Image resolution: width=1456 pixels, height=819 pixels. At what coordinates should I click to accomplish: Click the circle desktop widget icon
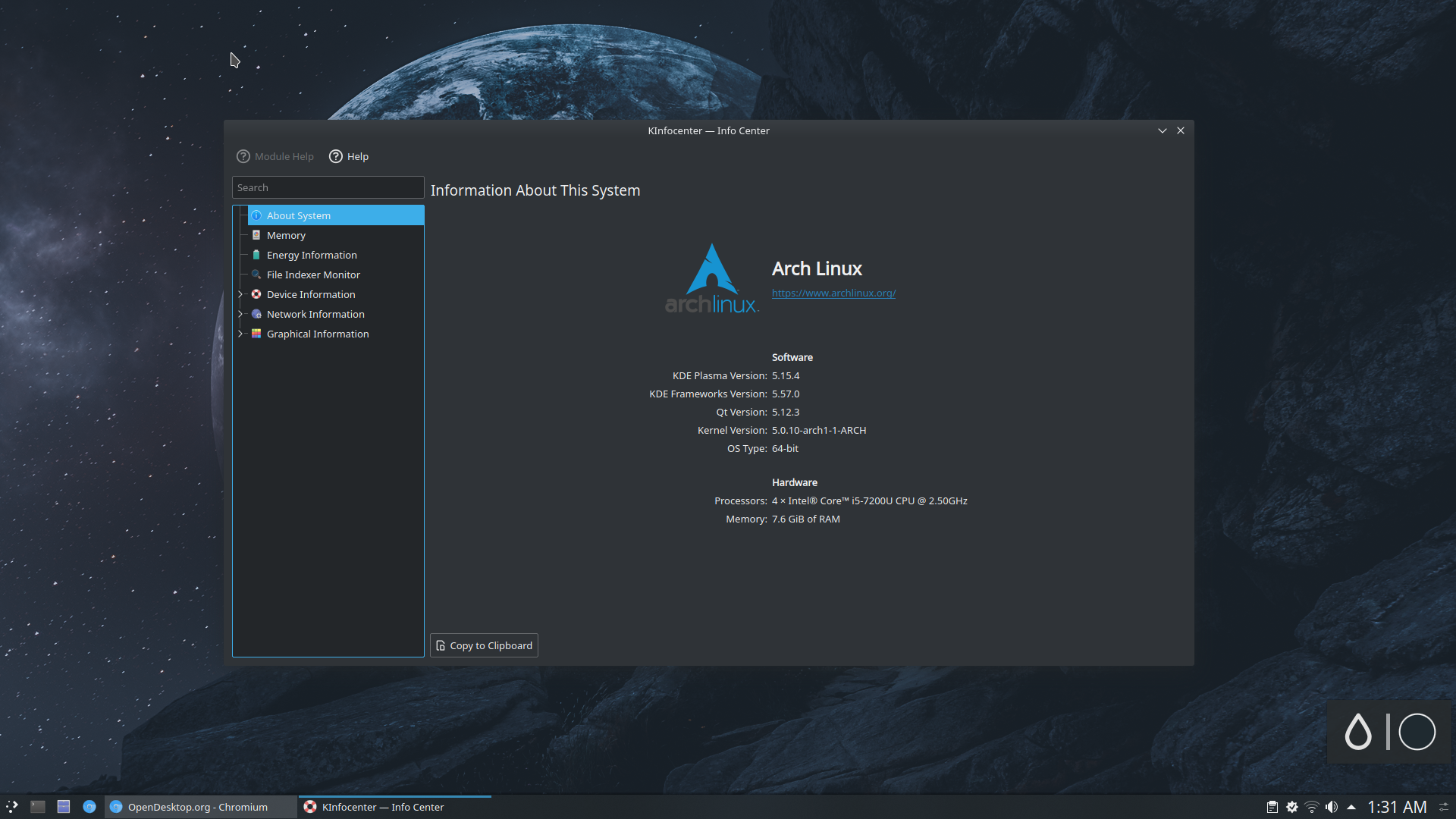coord(1417,732)
